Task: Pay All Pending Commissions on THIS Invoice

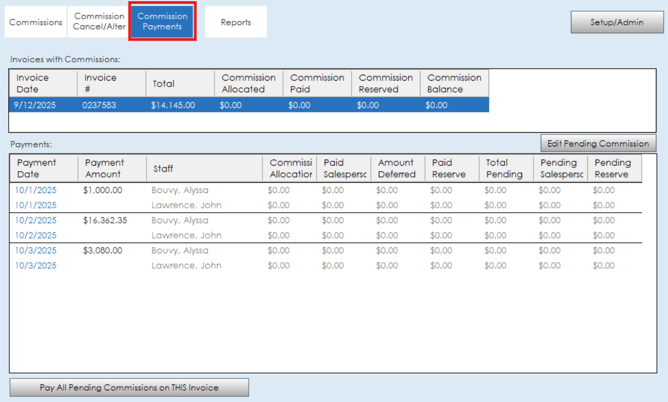Action: (129, 387)
